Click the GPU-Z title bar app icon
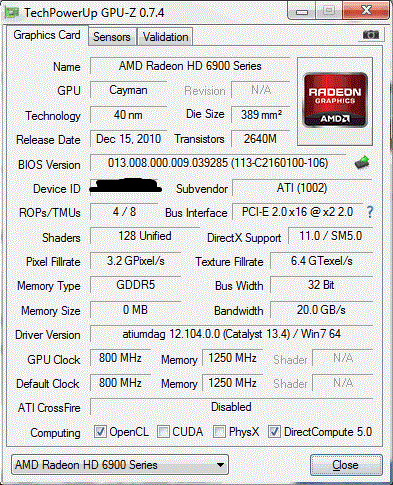Image resolution: width=393 pixels, height=485 pixels. 12,13
